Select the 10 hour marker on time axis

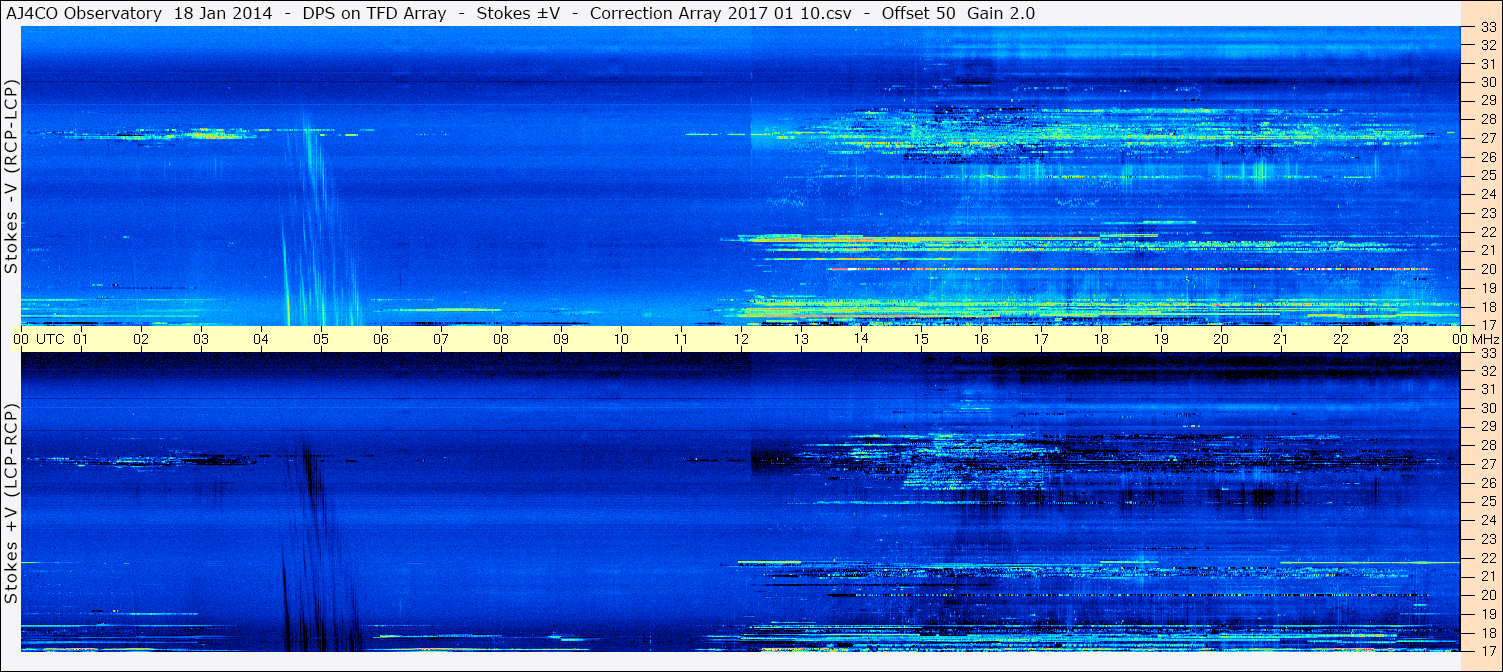621,339
